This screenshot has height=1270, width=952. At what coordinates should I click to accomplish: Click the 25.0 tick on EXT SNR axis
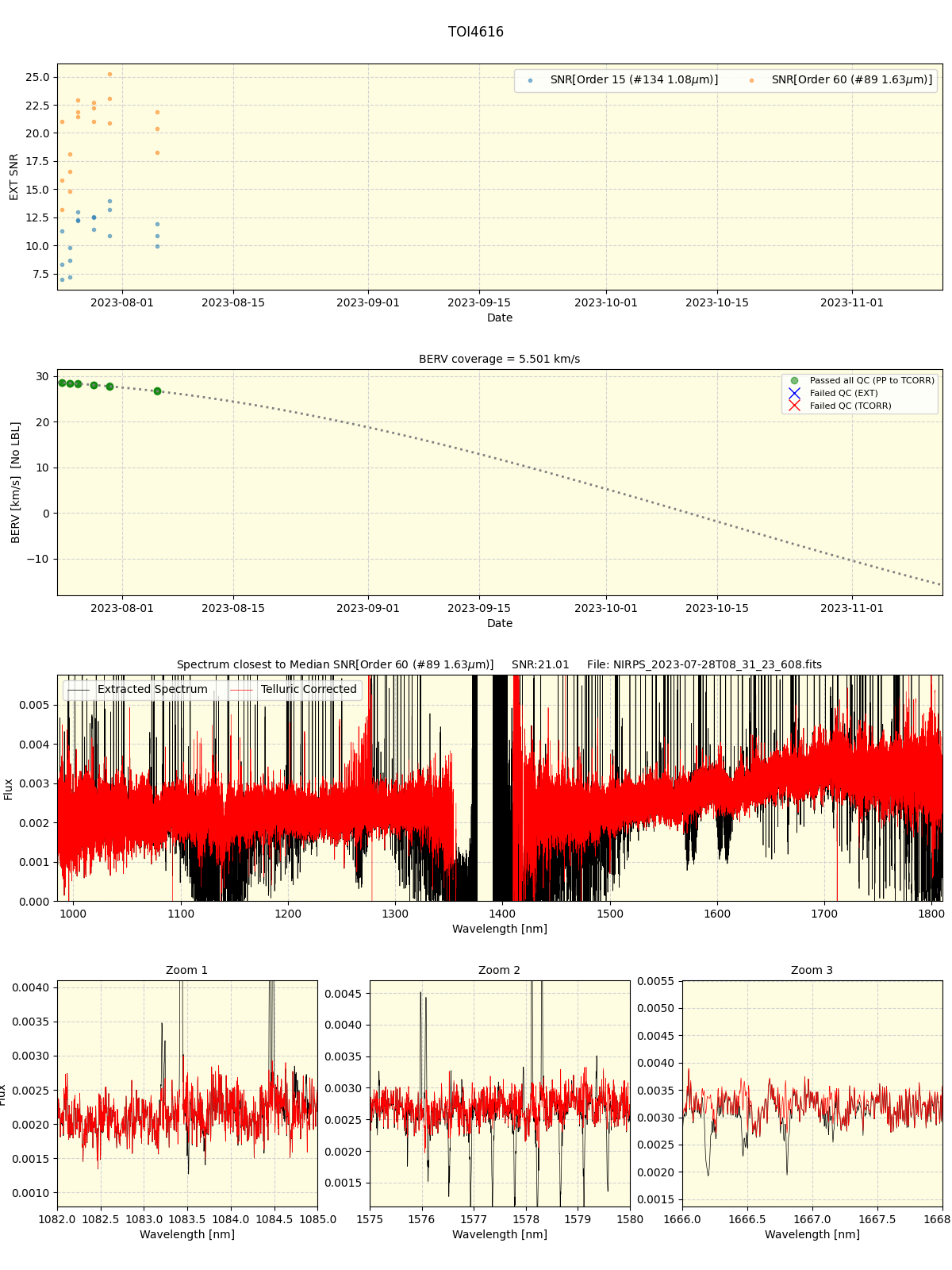click(x=37, y=77)
